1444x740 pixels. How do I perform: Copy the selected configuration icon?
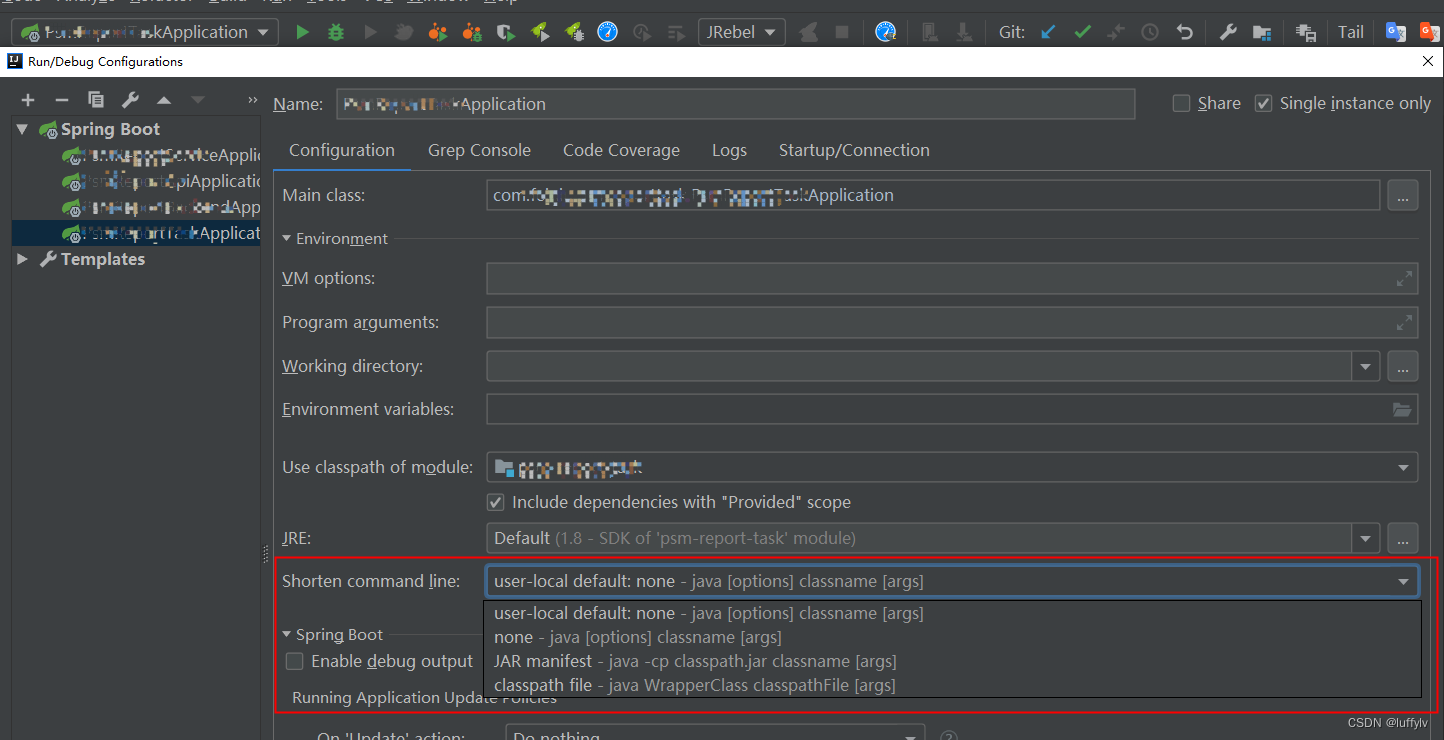95,100
